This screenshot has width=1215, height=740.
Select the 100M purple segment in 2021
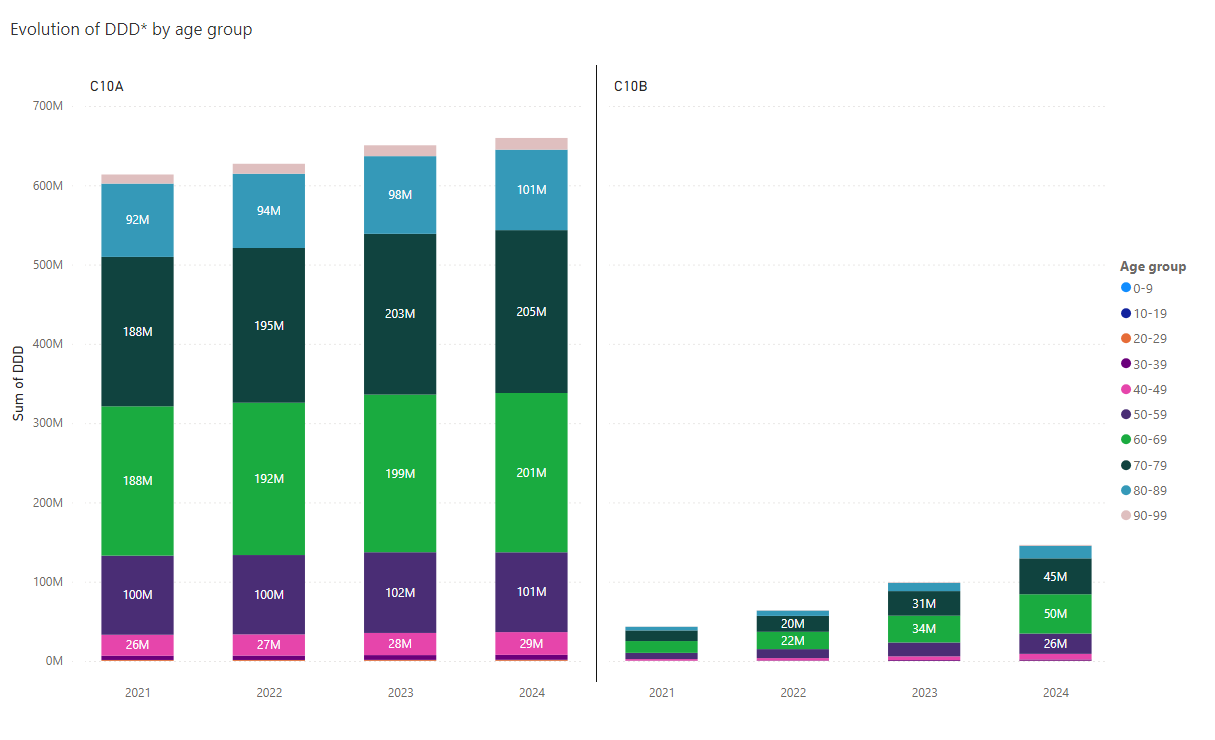point(138,595)
